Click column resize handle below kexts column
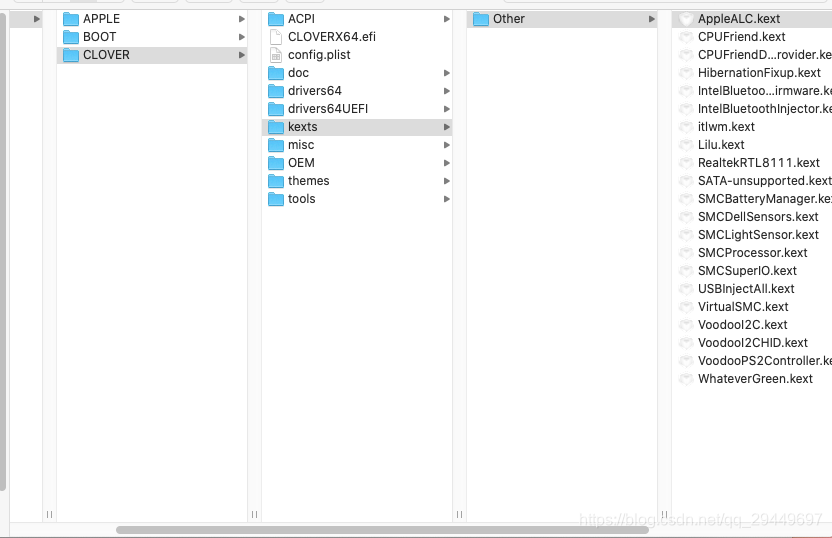 click(459, 515)
